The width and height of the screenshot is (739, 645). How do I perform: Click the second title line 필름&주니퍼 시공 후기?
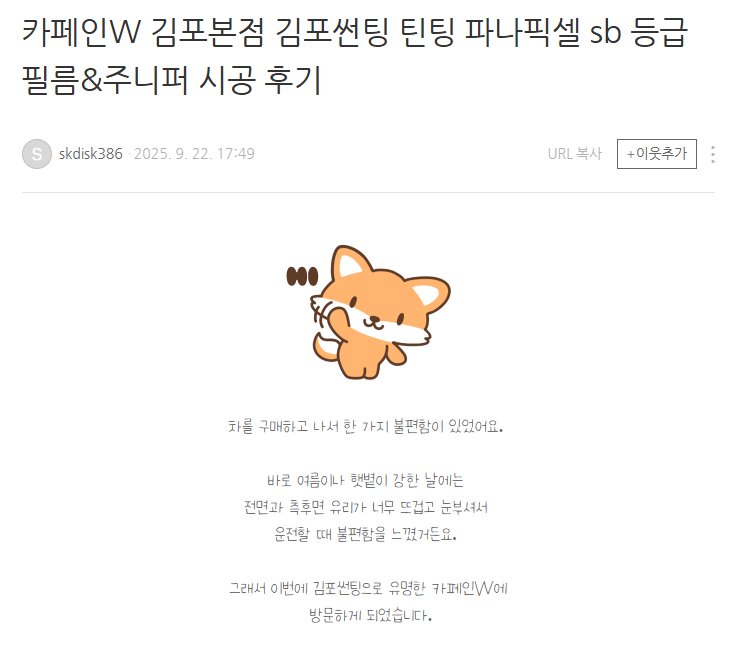(172, 80)
